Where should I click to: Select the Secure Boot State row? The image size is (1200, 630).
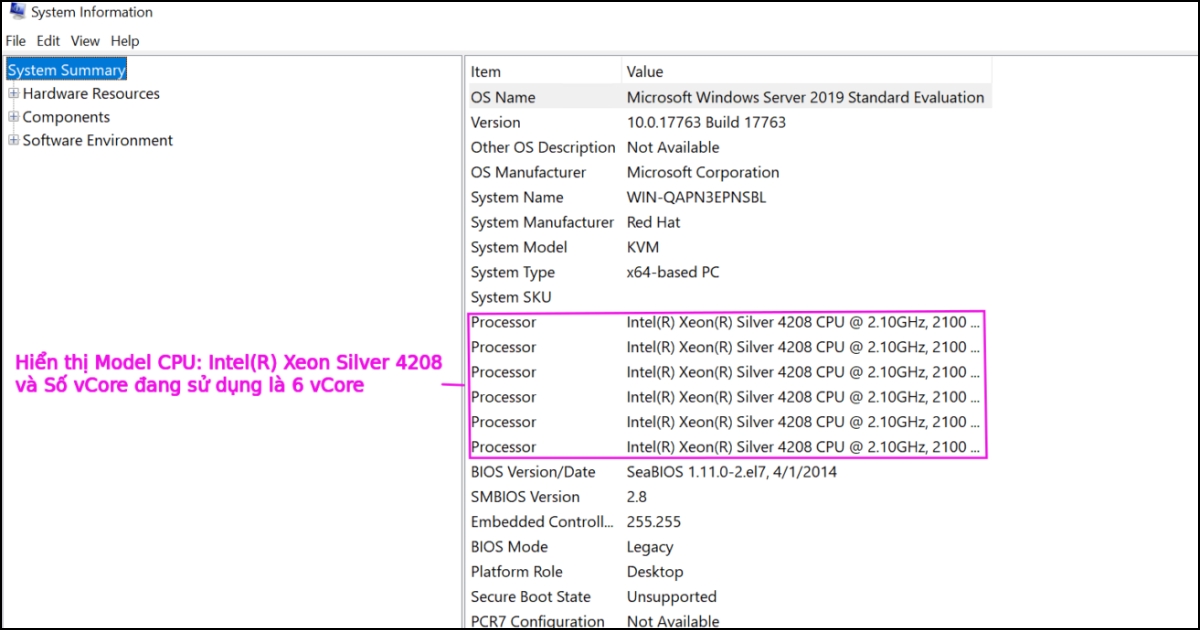point(700,596)
